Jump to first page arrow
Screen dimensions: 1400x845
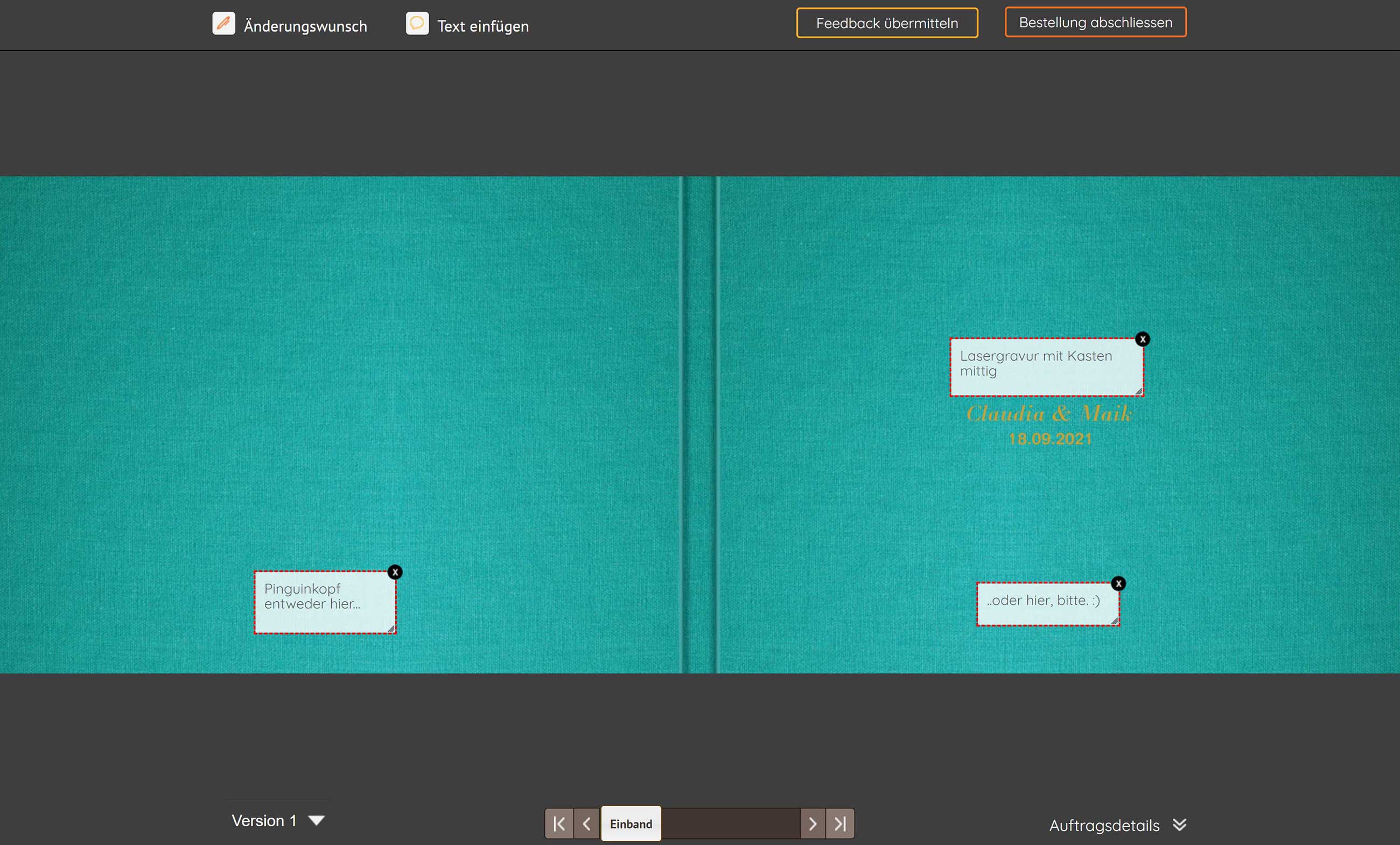click(x=559, y=824)
